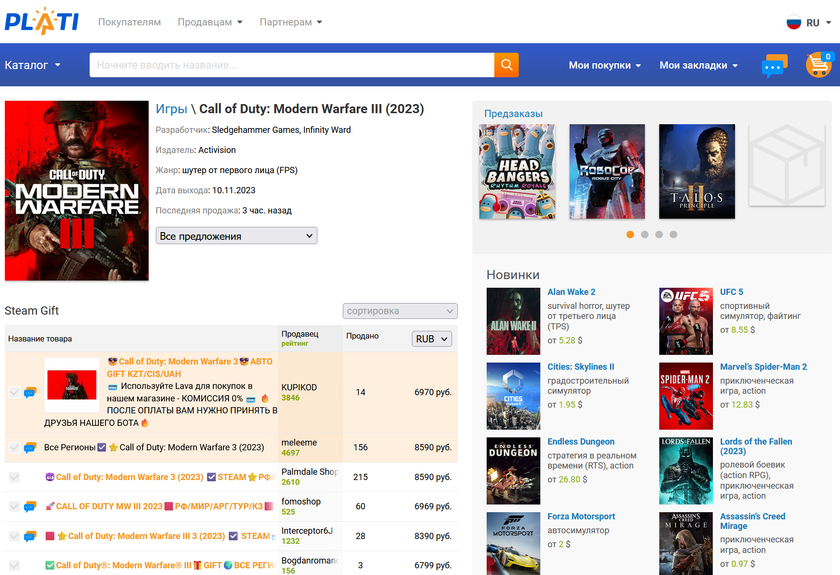
Task: Open Forza Motorsport title link
Action: (581, 517)
